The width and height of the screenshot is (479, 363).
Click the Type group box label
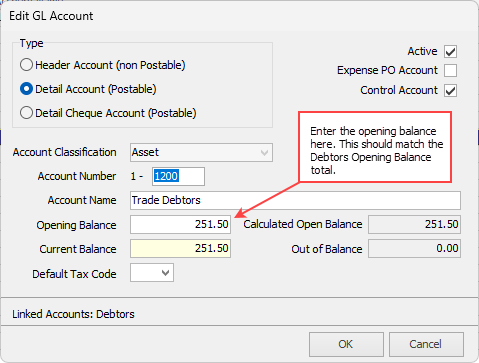(31, 43)
